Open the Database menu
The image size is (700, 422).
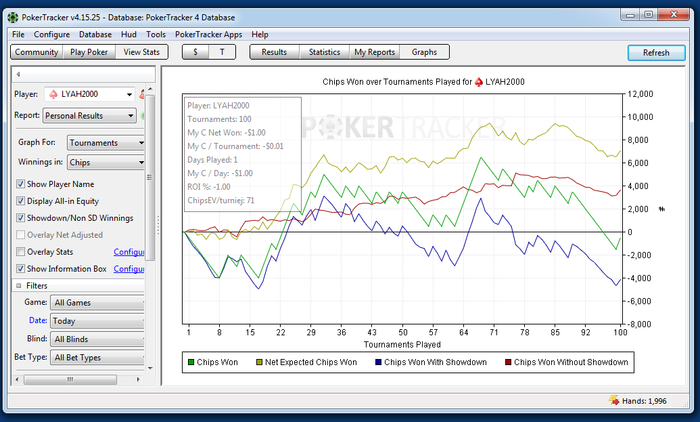click(95, 34)
